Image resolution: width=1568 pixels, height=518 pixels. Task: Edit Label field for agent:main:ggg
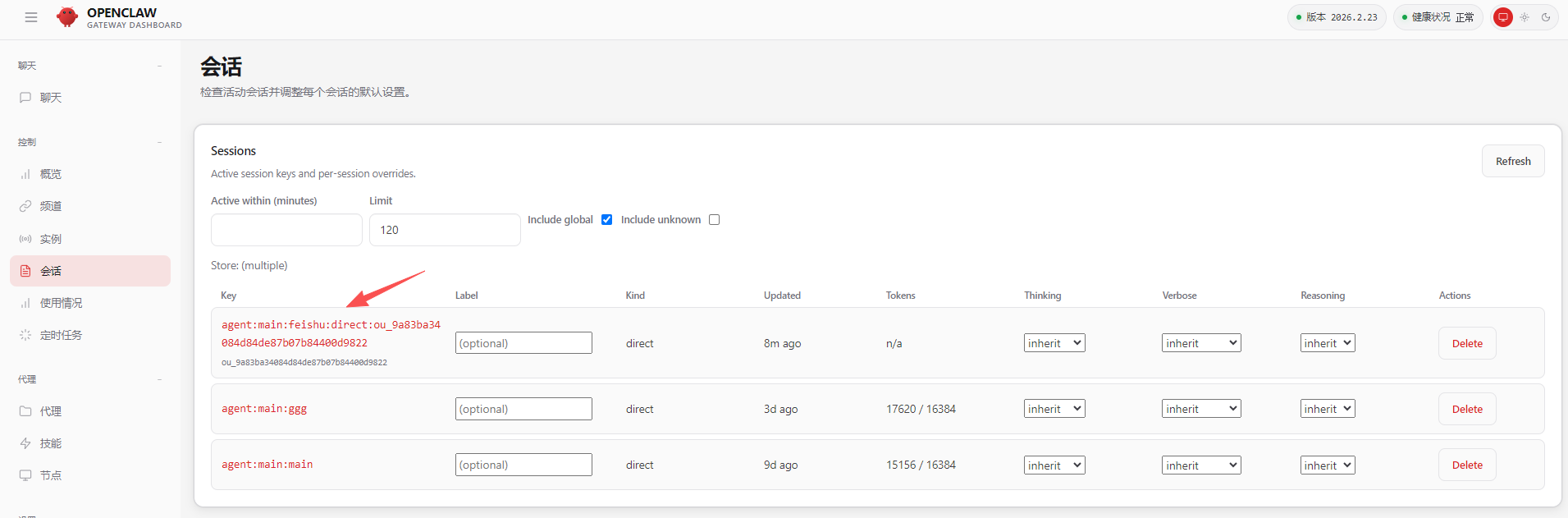tap(523, 409)
